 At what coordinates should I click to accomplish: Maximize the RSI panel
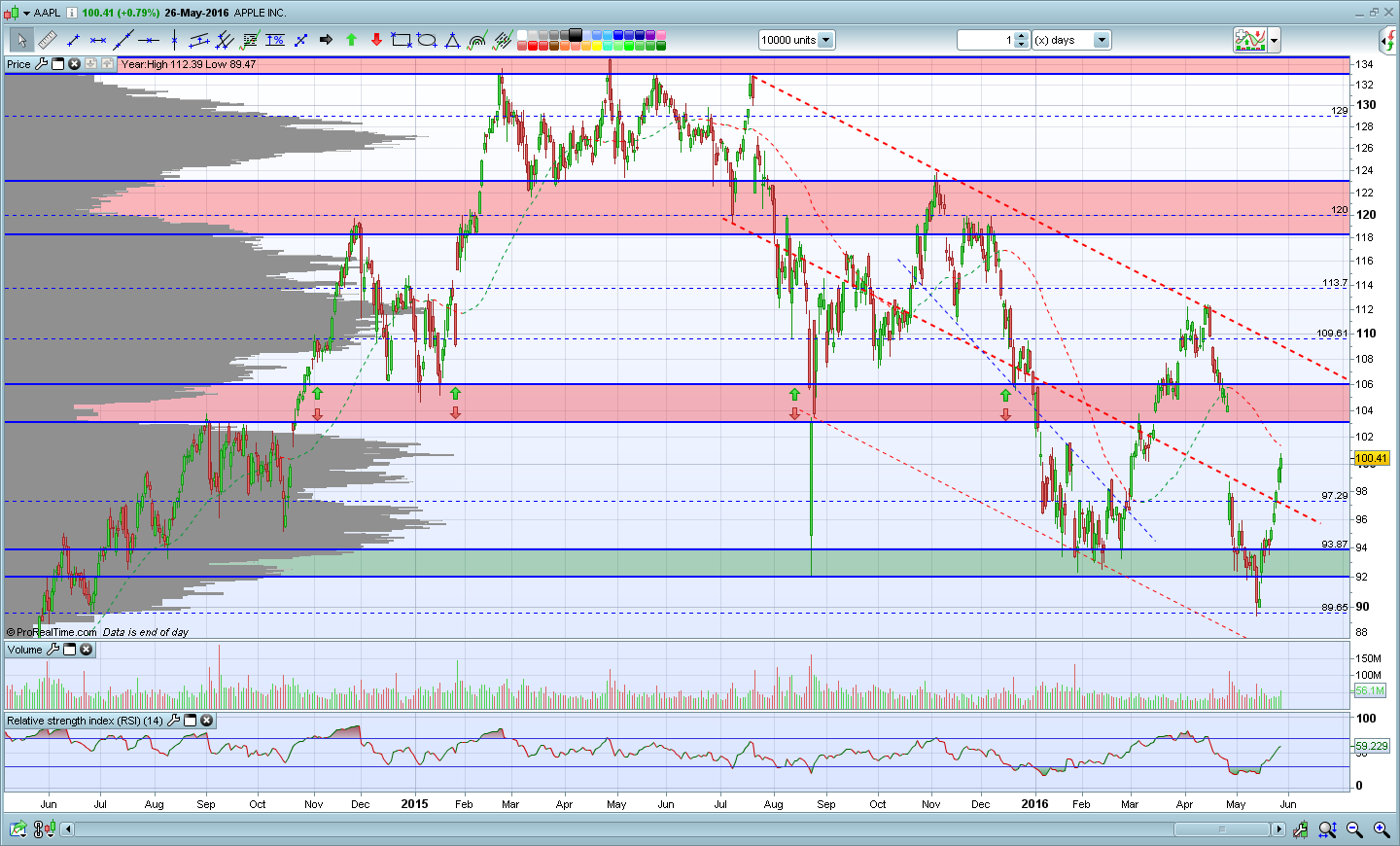190,721
